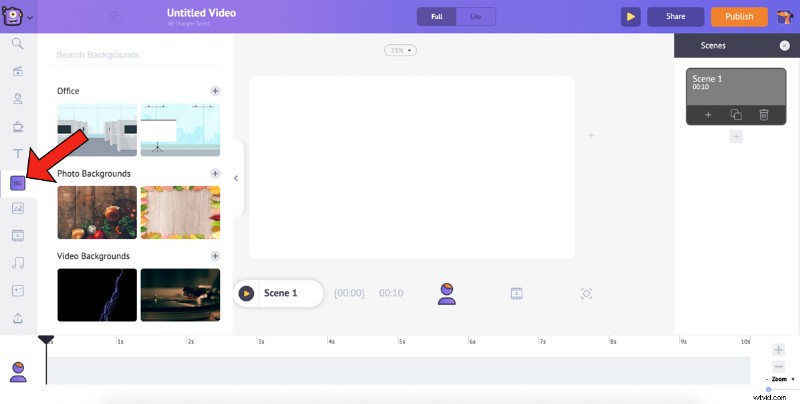The image size is (800, 404).
Task: Open the templates icon below the music note
Action: (x=18, y=291)
